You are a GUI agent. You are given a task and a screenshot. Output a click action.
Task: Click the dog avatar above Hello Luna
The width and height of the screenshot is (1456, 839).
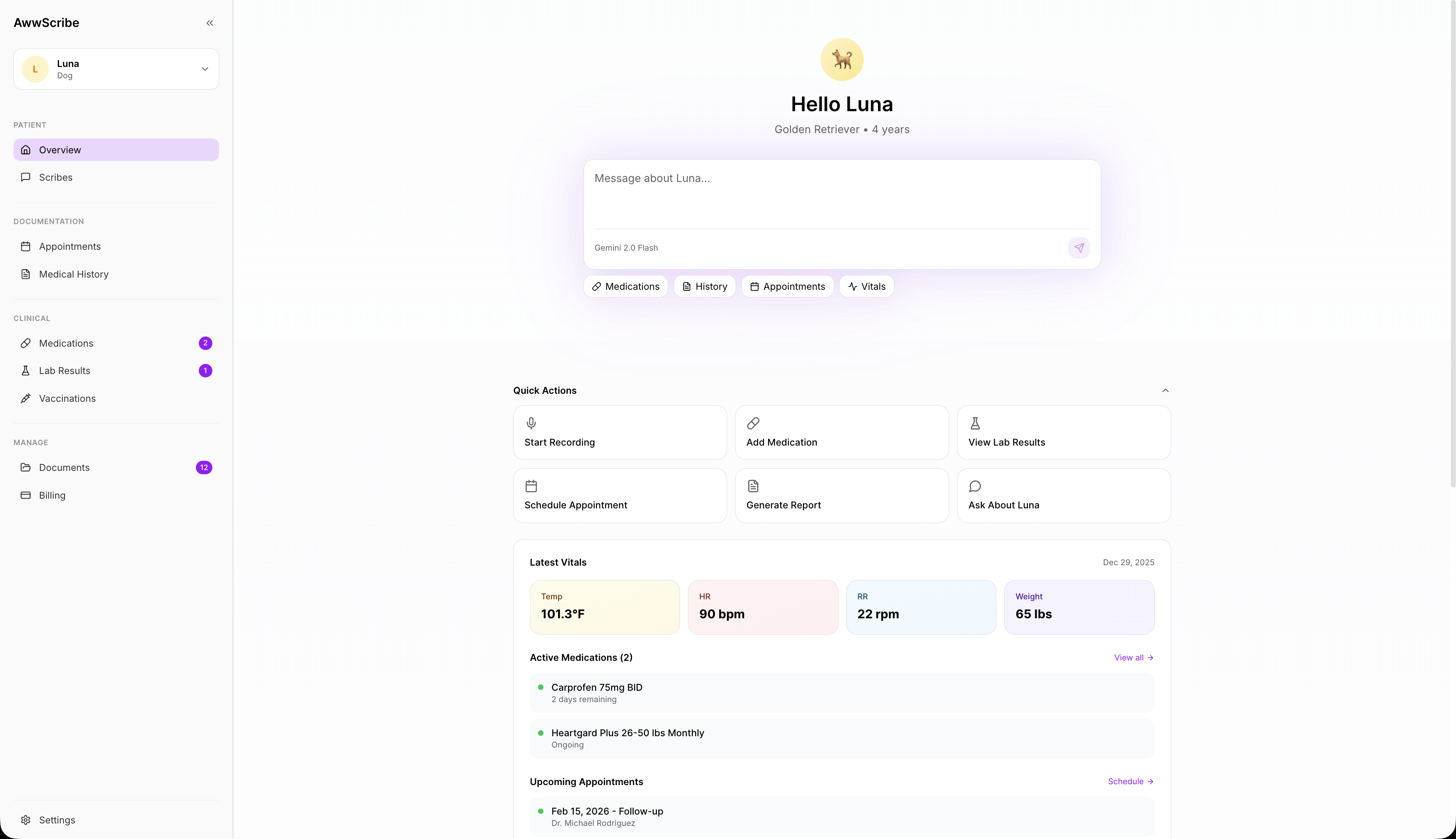pos(842,59)
